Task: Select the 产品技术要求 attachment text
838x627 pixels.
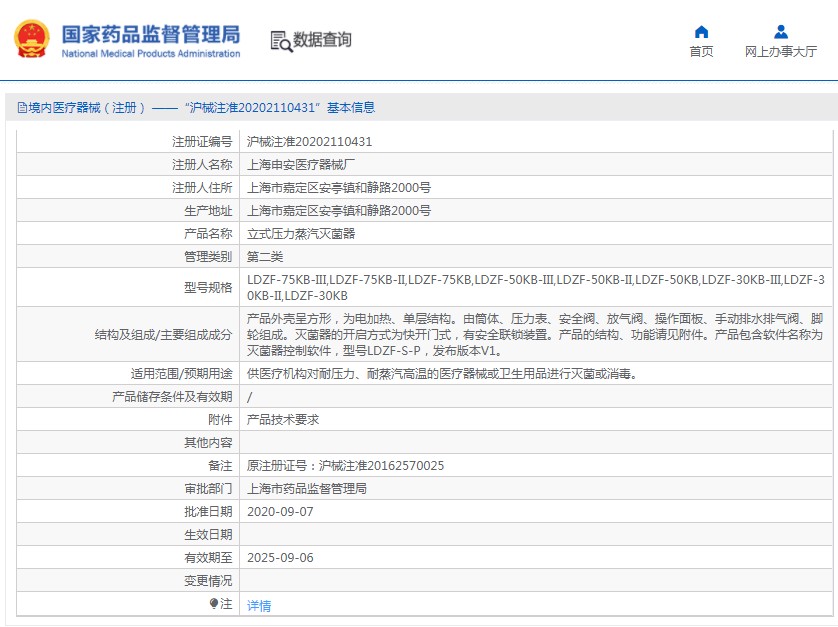Action: pos(283,420)
